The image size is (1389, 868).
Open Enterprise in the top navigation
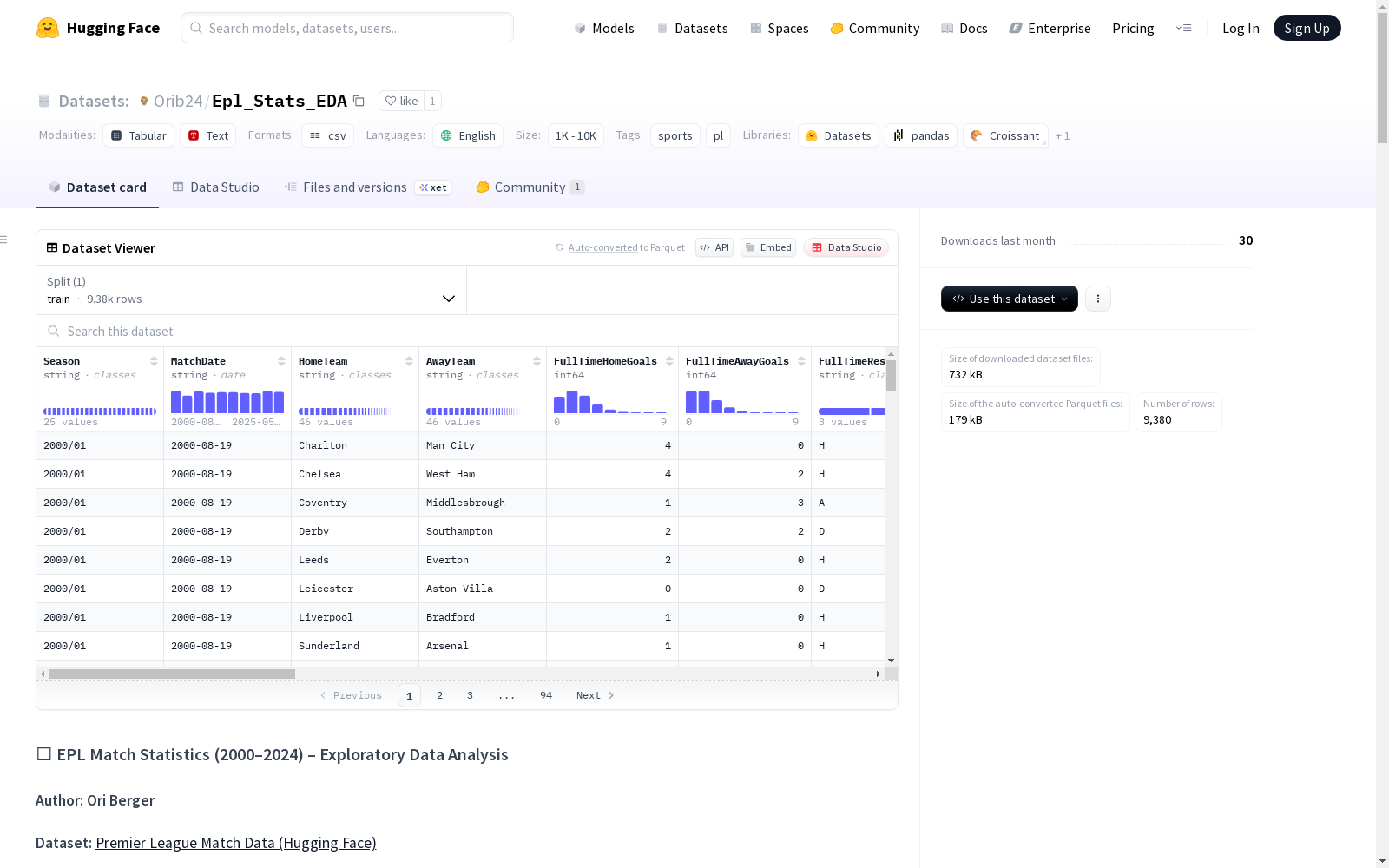pyautogui.click(x=1050, y=28)
